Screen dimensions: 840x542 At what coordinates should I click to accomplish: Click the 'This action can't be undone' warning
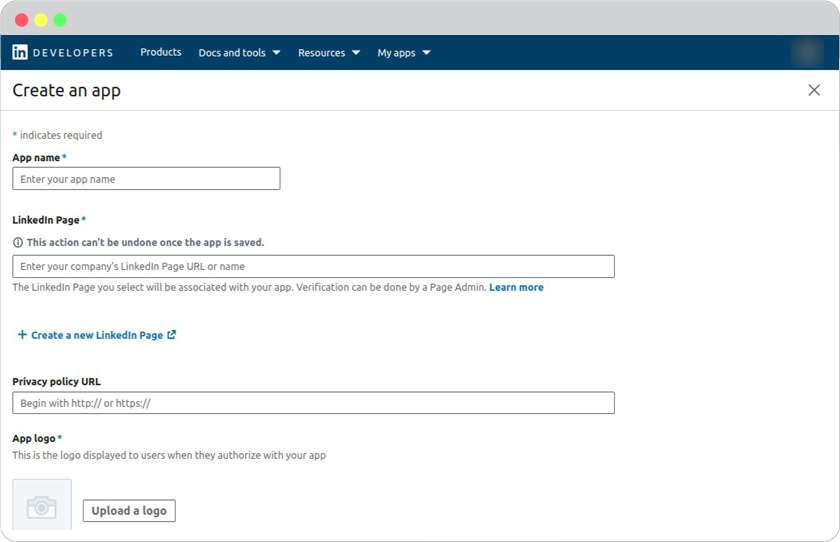(x=145, y=243)
